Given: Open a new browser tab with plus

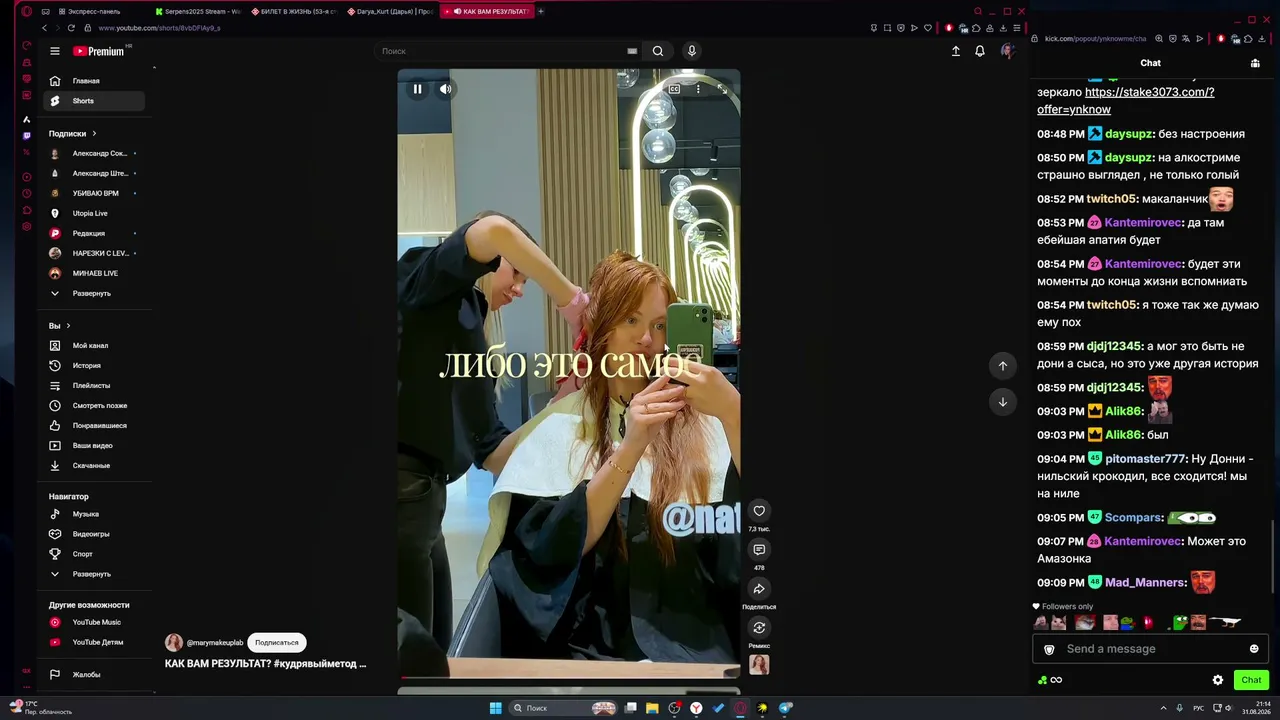Looking at the screenshot, I should point(541,11).
